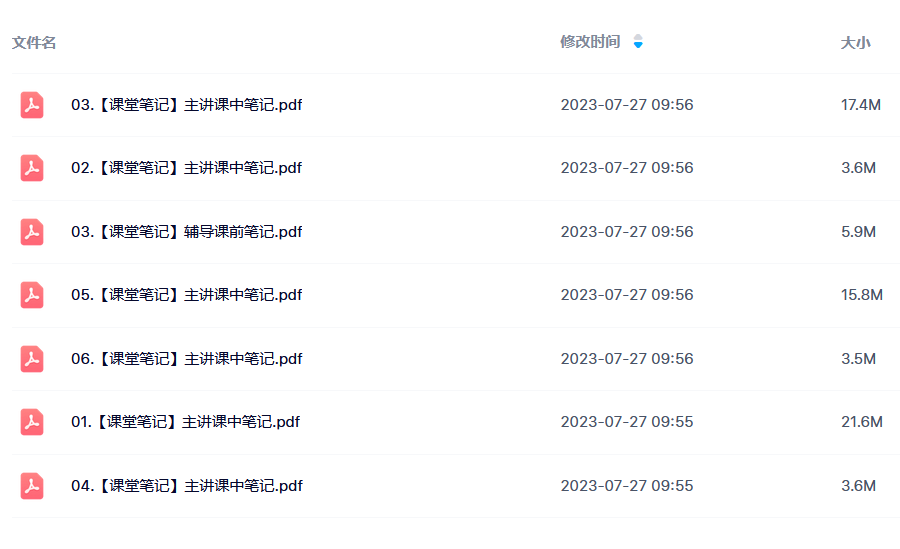Sort by the 修改时间 column header
Screen dimensions: 900x549
pyautogui.click(x=590, y=42)
